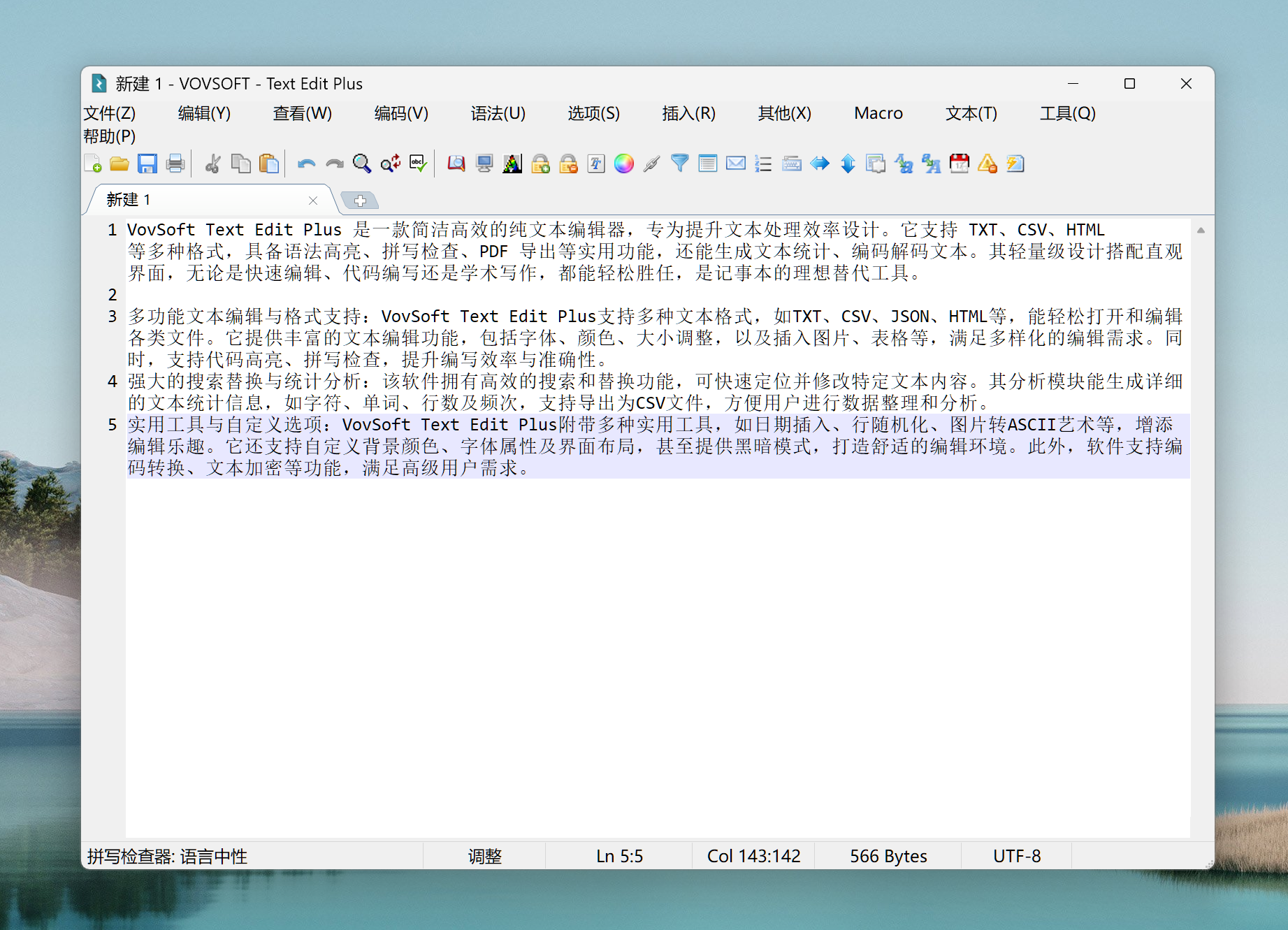This screenshot has height=930, width=1288.
Task: Add a new tab with the plus button
Action: click(360, 201)
